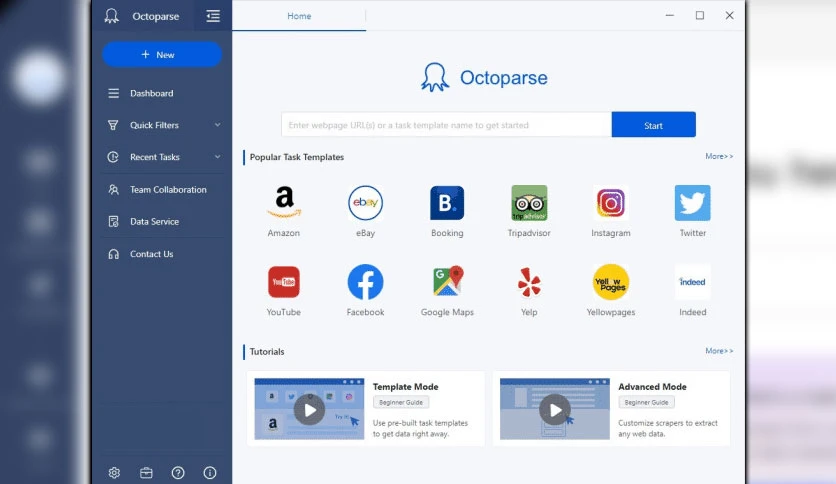Select the Yelp task template
836x484 pixels.
529,282
